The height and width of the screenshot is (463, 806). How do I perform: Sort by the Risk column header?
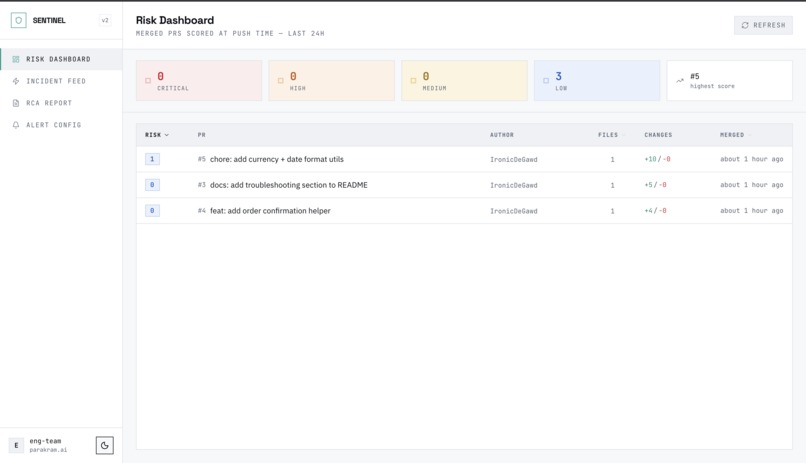[x=157, y=135]
